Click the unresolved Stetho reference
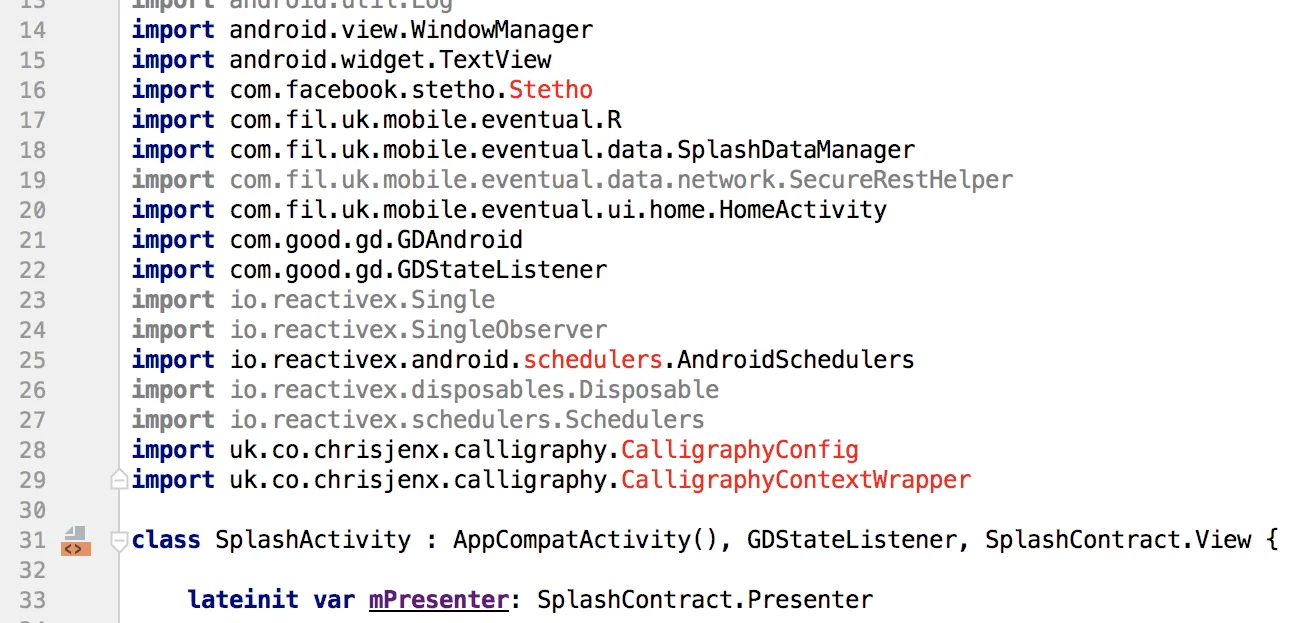 [550, 90]
